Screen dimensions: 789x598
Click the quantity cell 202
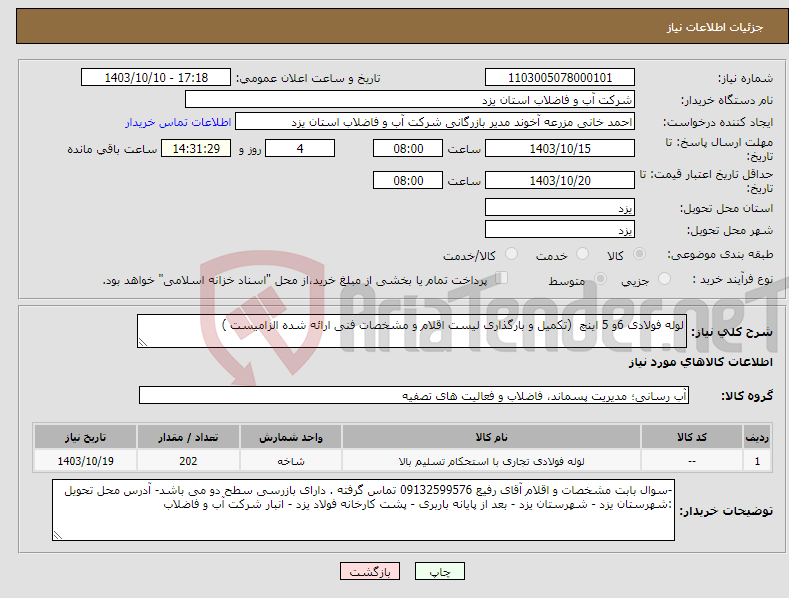[x=188, y=461]
